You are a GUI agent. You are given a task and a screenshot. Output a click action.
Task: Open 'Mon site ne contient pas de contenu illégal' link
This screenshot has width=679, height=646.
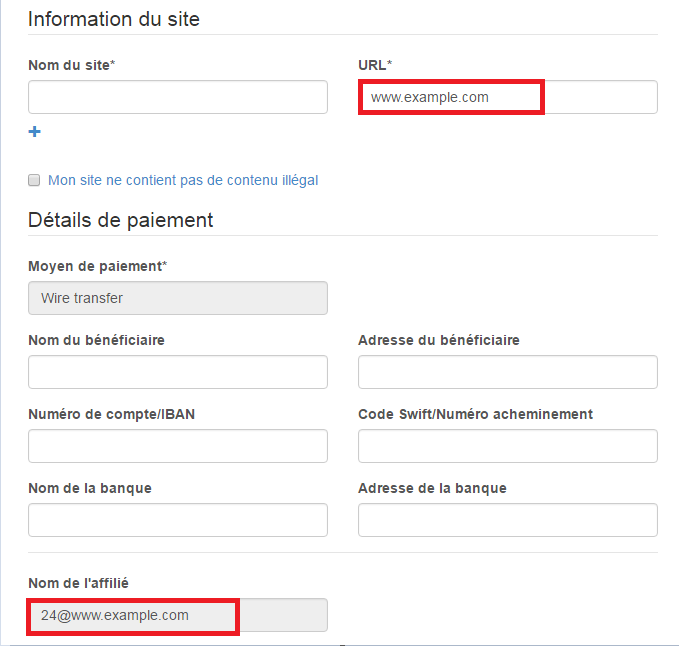point(183,180)
